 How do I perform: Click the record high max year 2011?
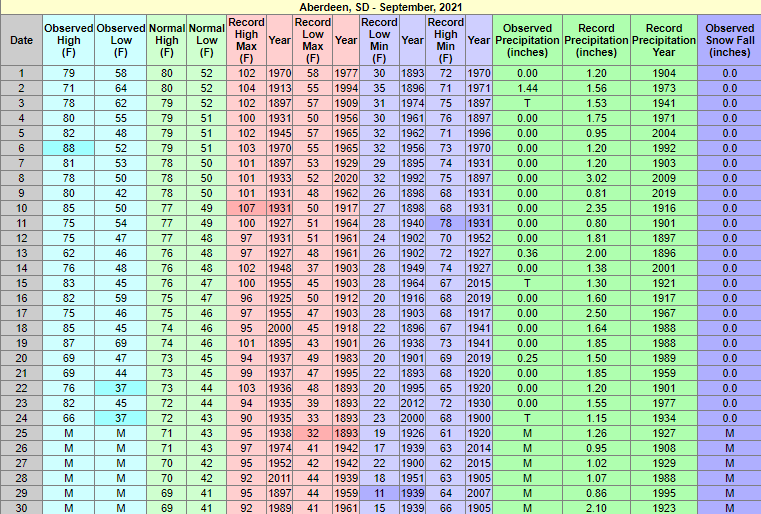click(280, 479)
